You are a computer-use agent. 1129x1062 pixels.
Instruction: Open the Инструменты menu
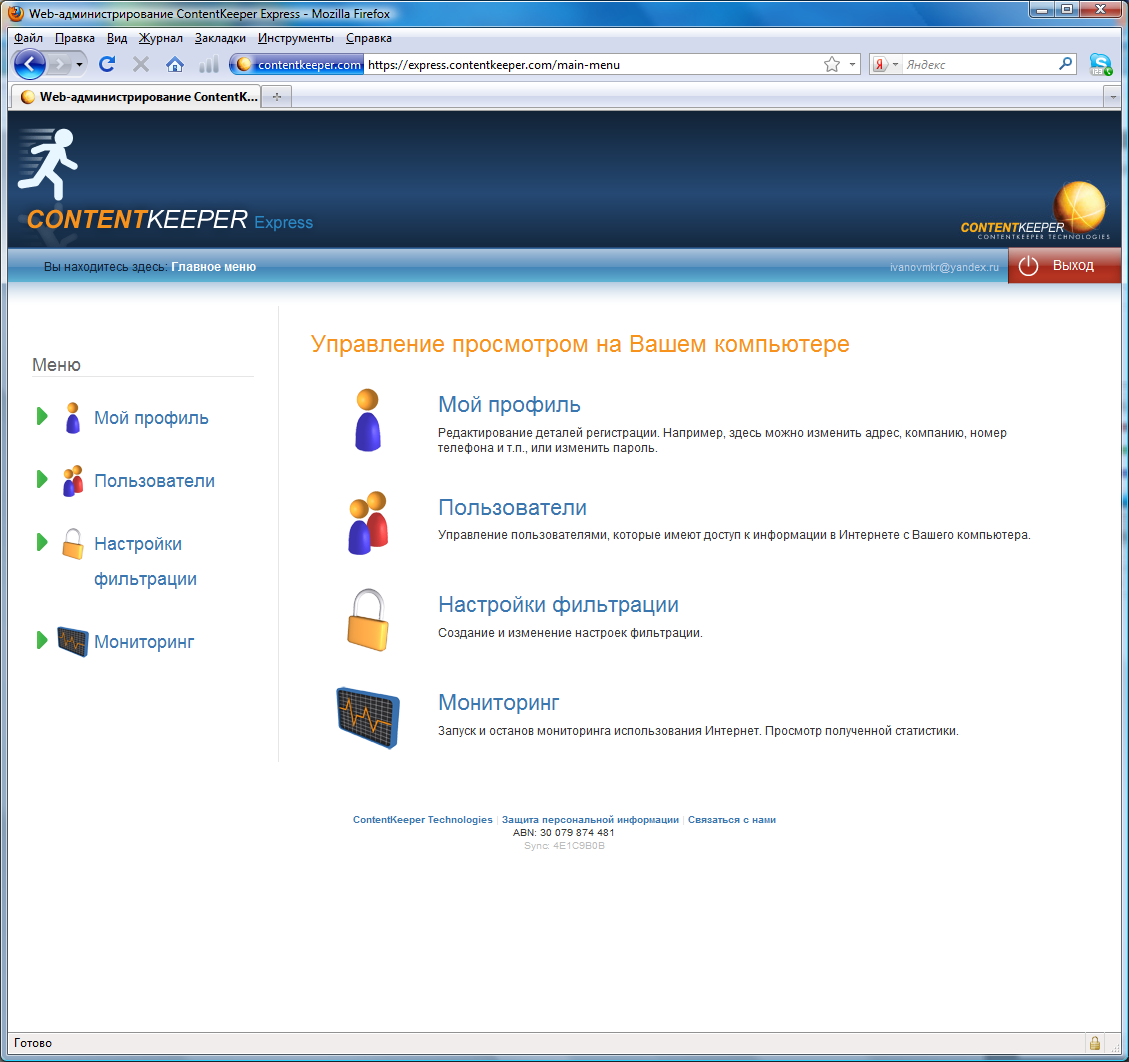(x=296, y=38)
